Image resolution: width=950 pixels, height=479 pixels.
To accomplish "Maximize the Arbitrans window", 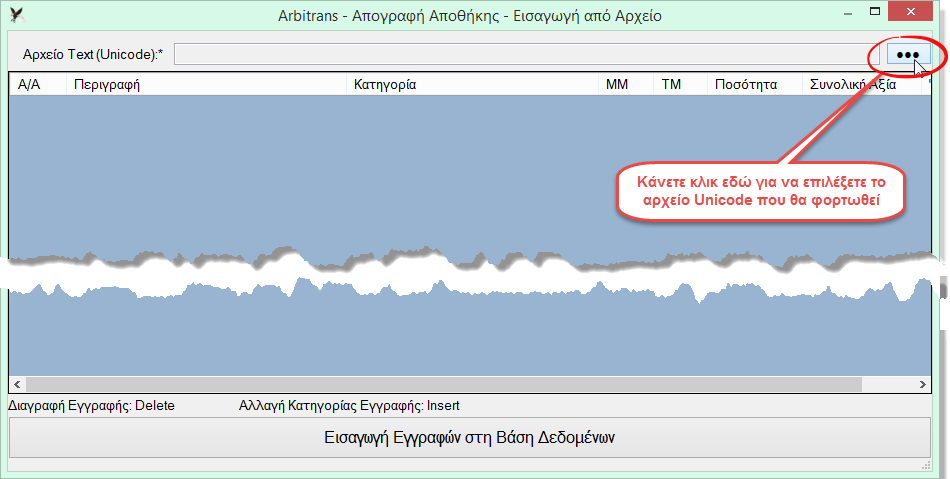I will click(875, 11).
